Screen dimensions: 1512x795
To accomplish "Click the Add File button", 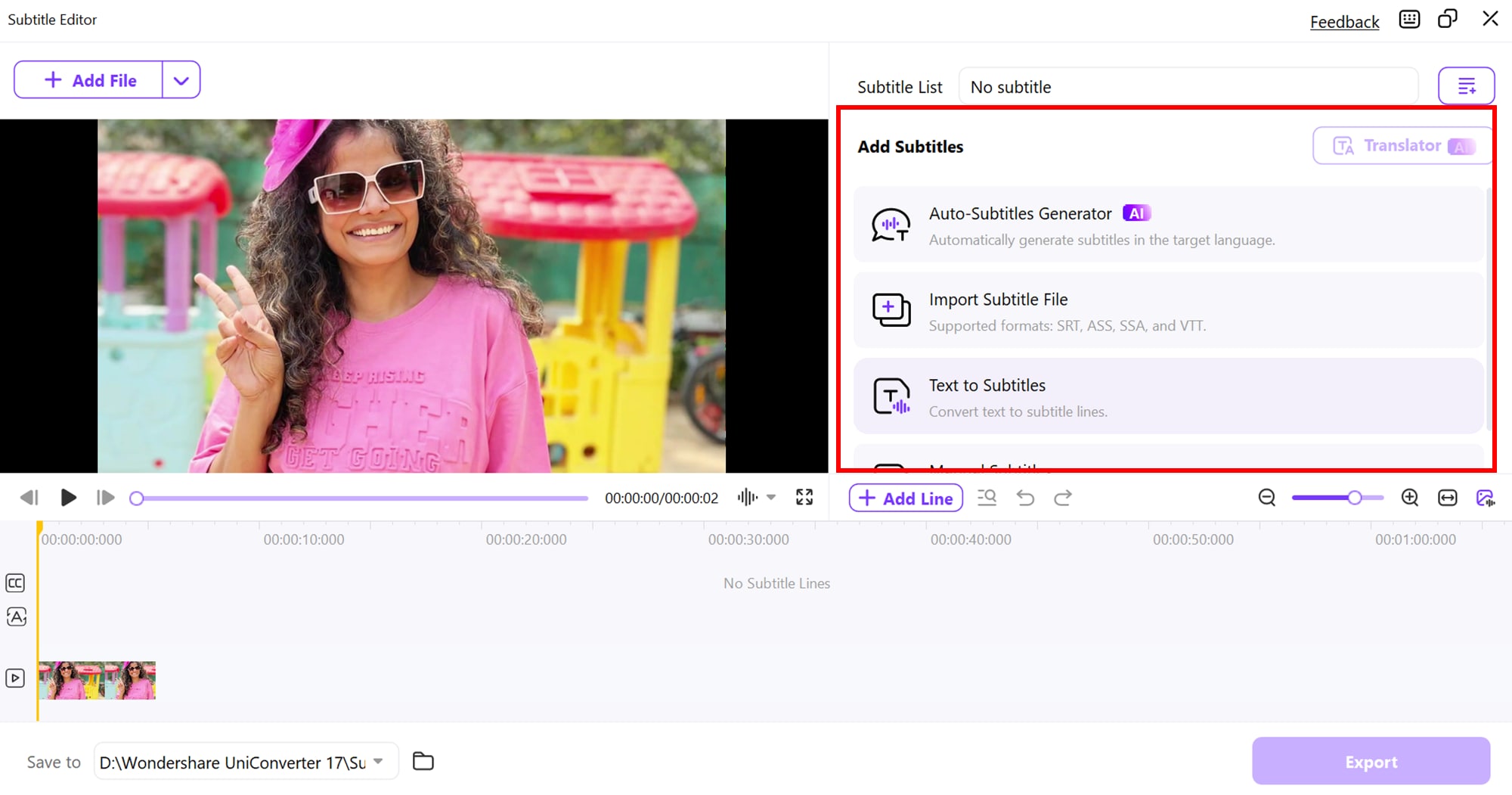I will coord(88,80).
